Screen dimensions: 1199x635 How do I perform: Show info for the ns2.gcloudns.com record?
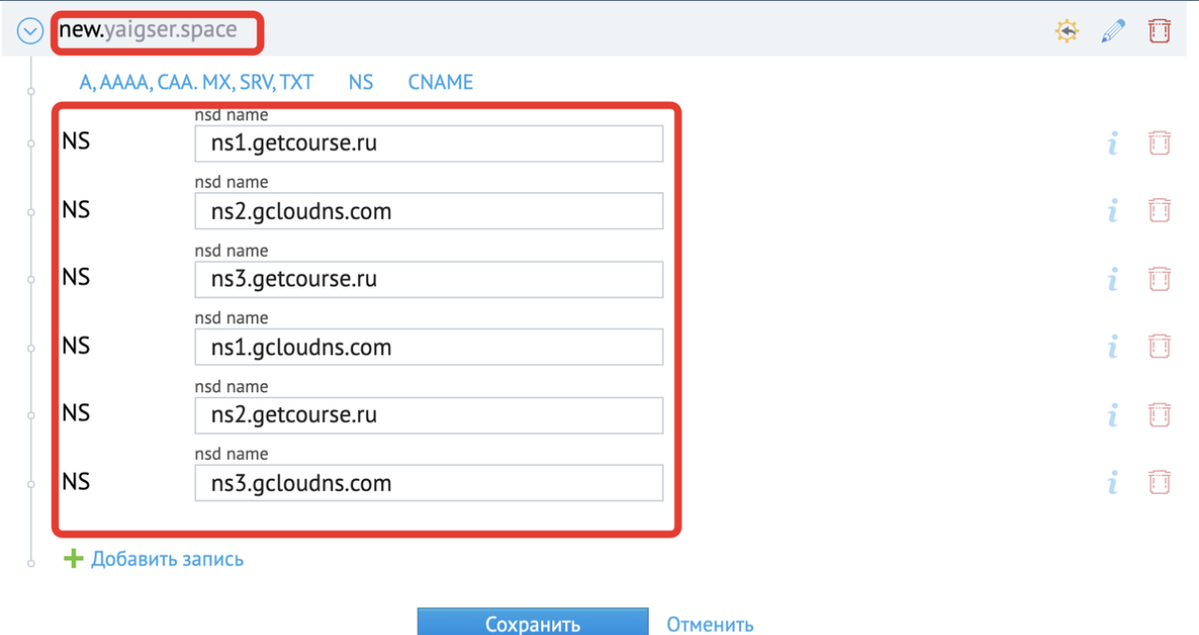click(x=1113, y=210)
